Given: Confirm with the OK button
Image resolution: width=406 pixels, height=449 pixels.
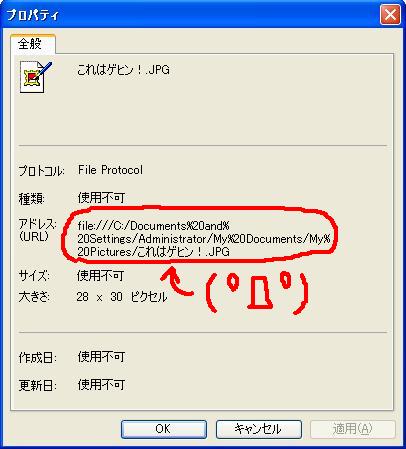Looking at the screenshot, I should point(164,429).
